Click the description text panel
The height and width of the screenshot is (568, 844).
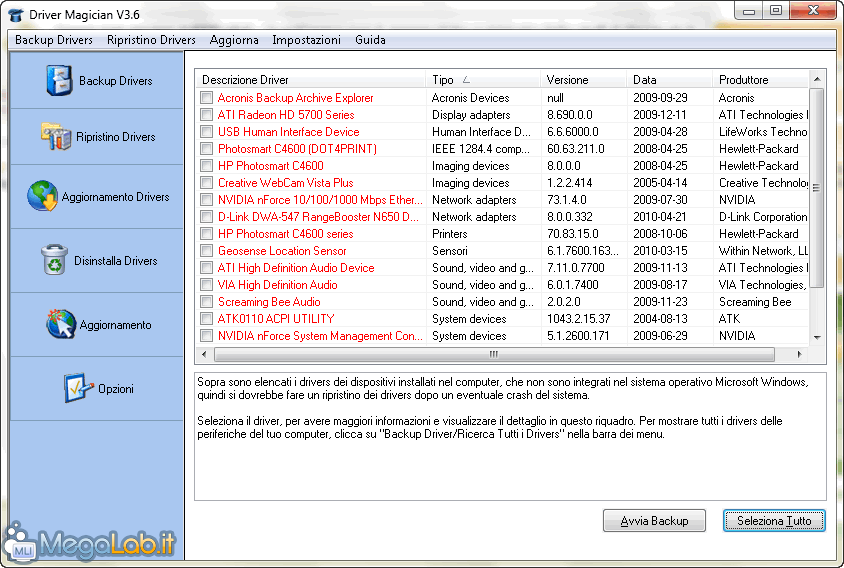[510, 436]
